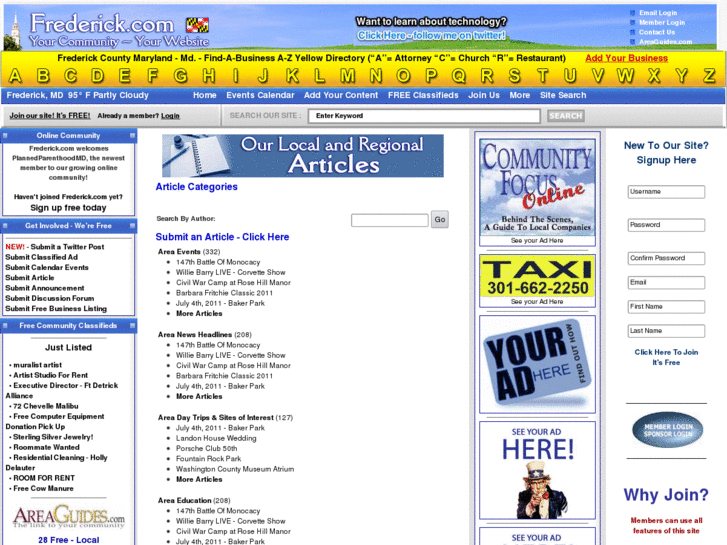Click the Twitter follow banner link
The height and width of the screenshot is (545, 727).
click(431, 35)
